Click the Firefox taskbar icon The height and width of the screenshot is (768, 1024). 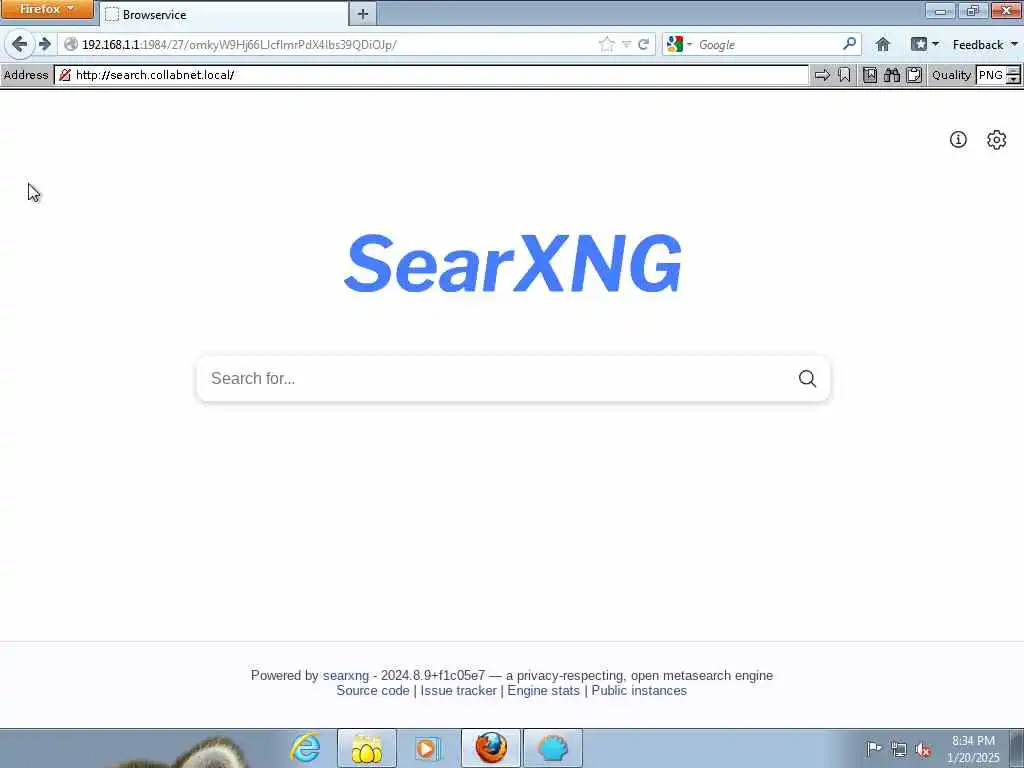(491, 748)
